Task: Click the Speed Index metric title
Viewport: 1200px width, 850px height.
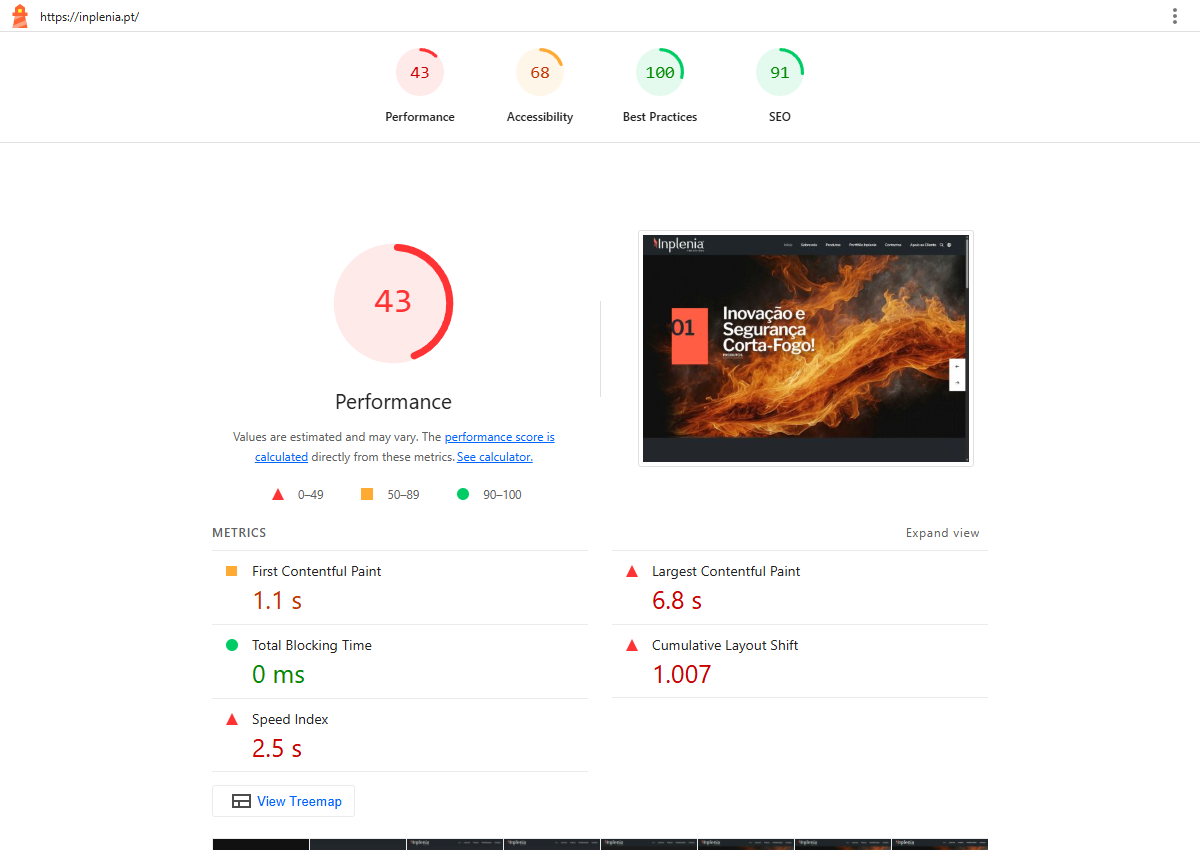Action: point(290,719)
